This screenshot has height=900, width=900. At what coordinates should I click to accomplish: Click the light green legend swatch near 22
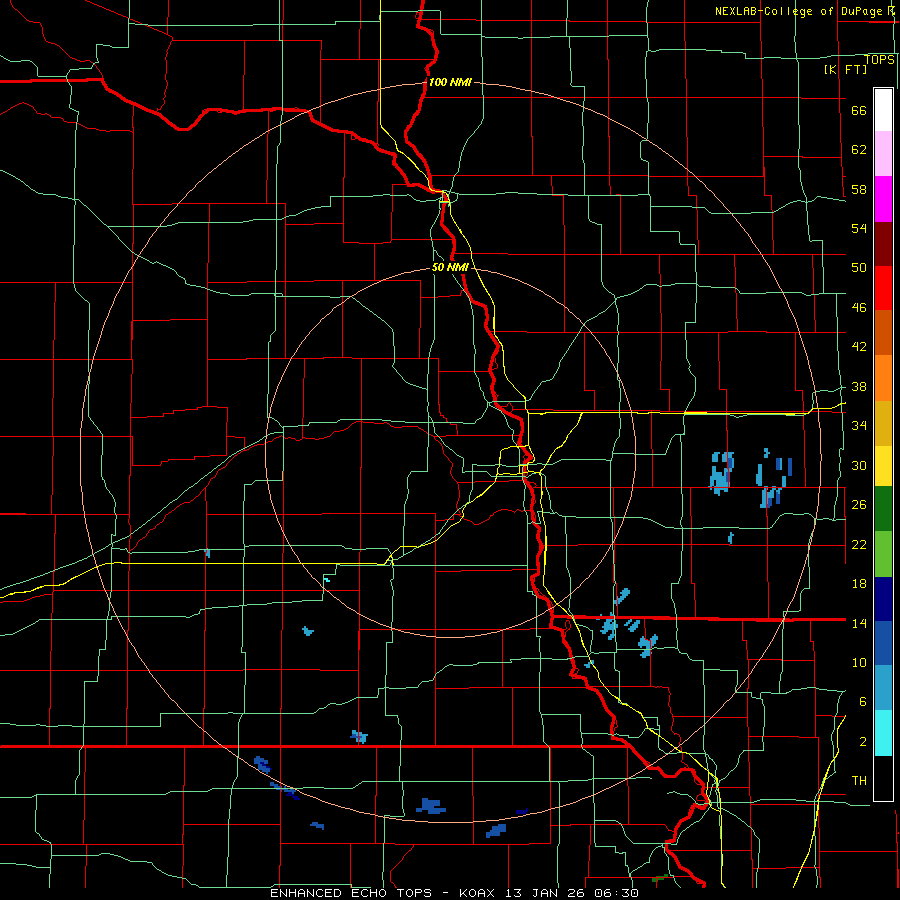click(x=883, y=554)
